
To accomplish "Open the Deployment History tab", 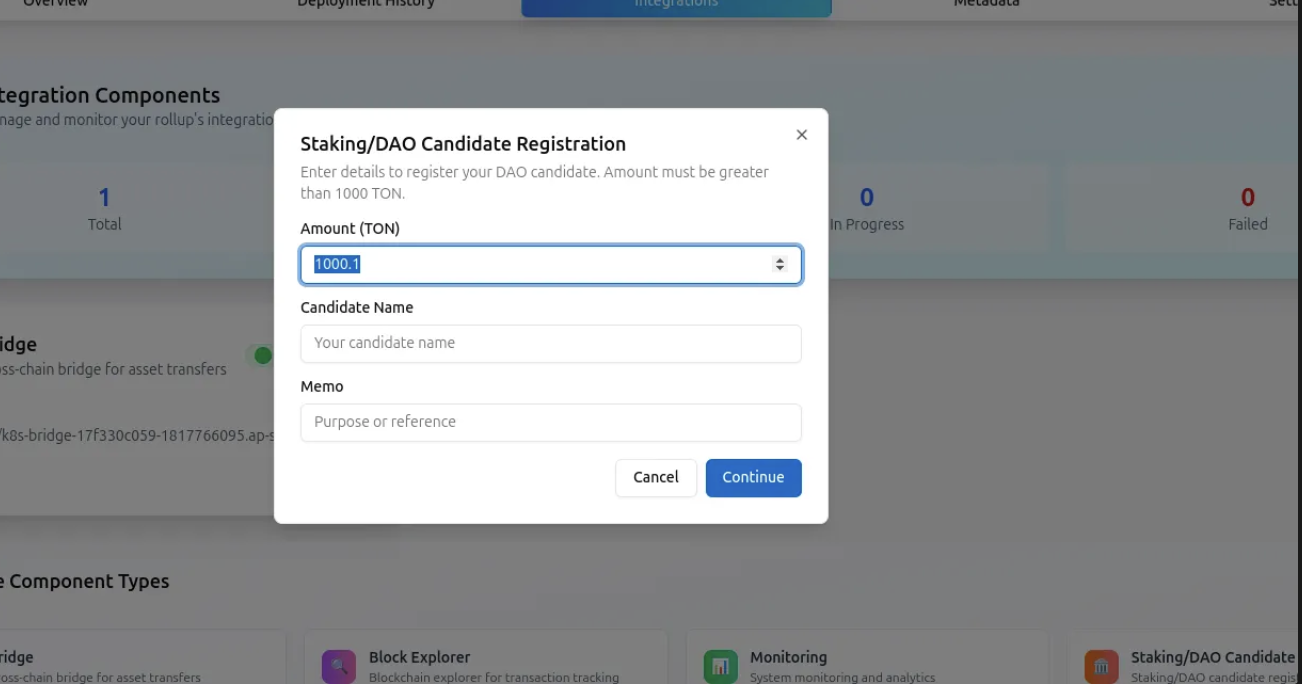I will [x=366, y=5].
